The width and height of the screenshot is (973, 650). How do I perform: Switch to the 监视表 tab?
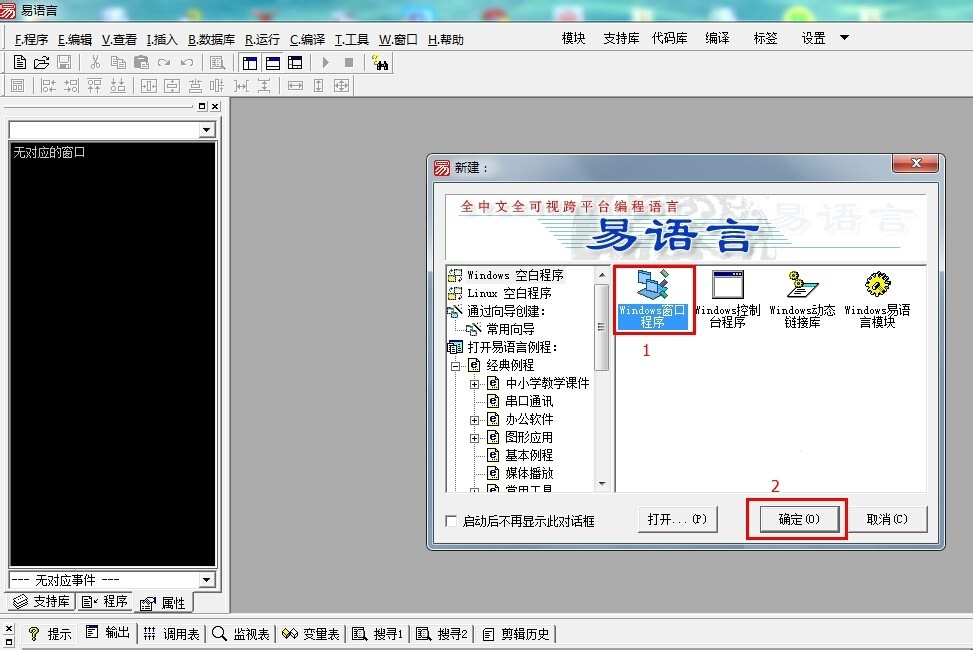241,633
